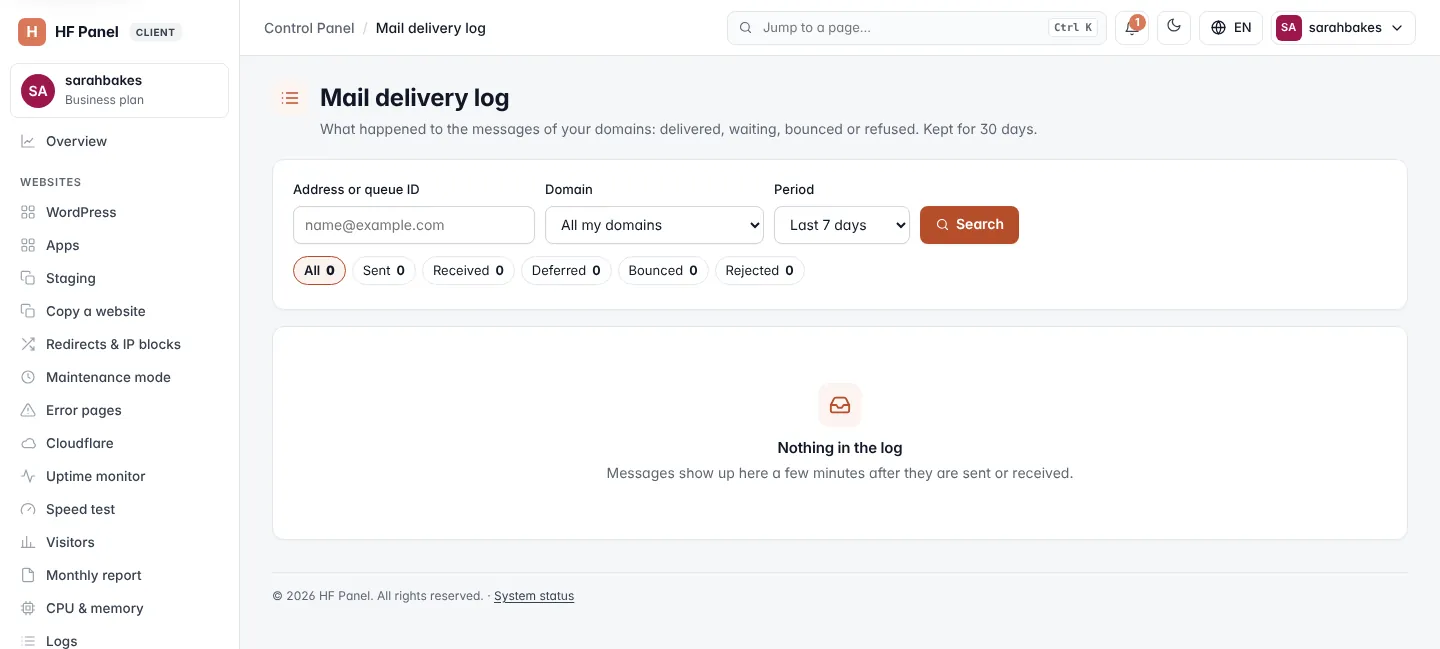Viewport: 1440px width, 649px height.
Task: Click the Cloudflare cloud icon
Action: point(28,443)
